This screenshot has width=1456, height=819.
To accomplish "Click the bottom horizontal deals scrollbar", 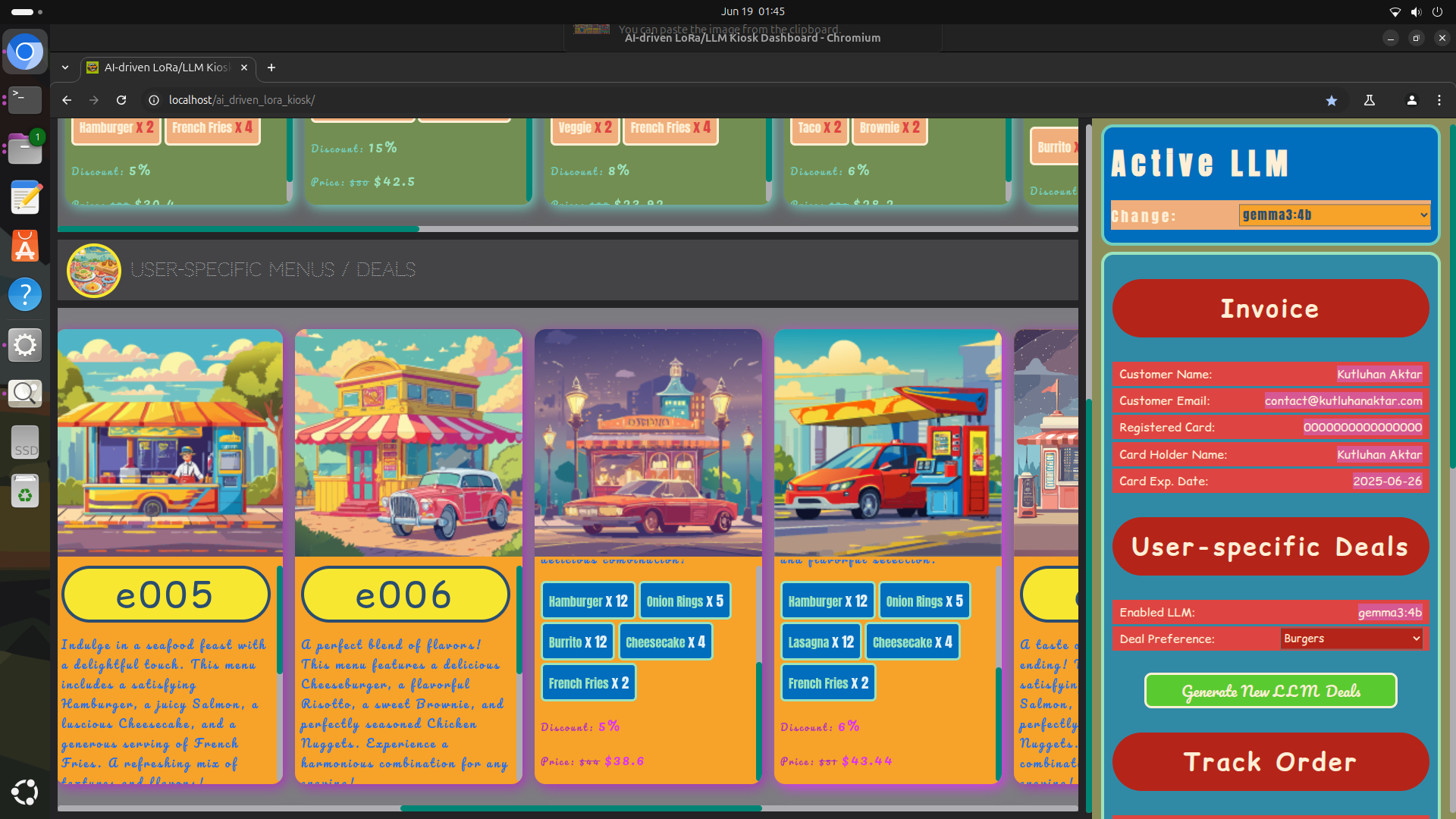I will pyautogui.click(x=580, y=808).
